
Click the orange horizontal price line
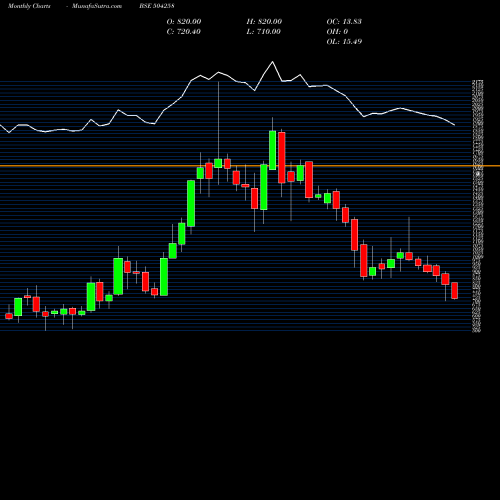[x=250, y=166]
